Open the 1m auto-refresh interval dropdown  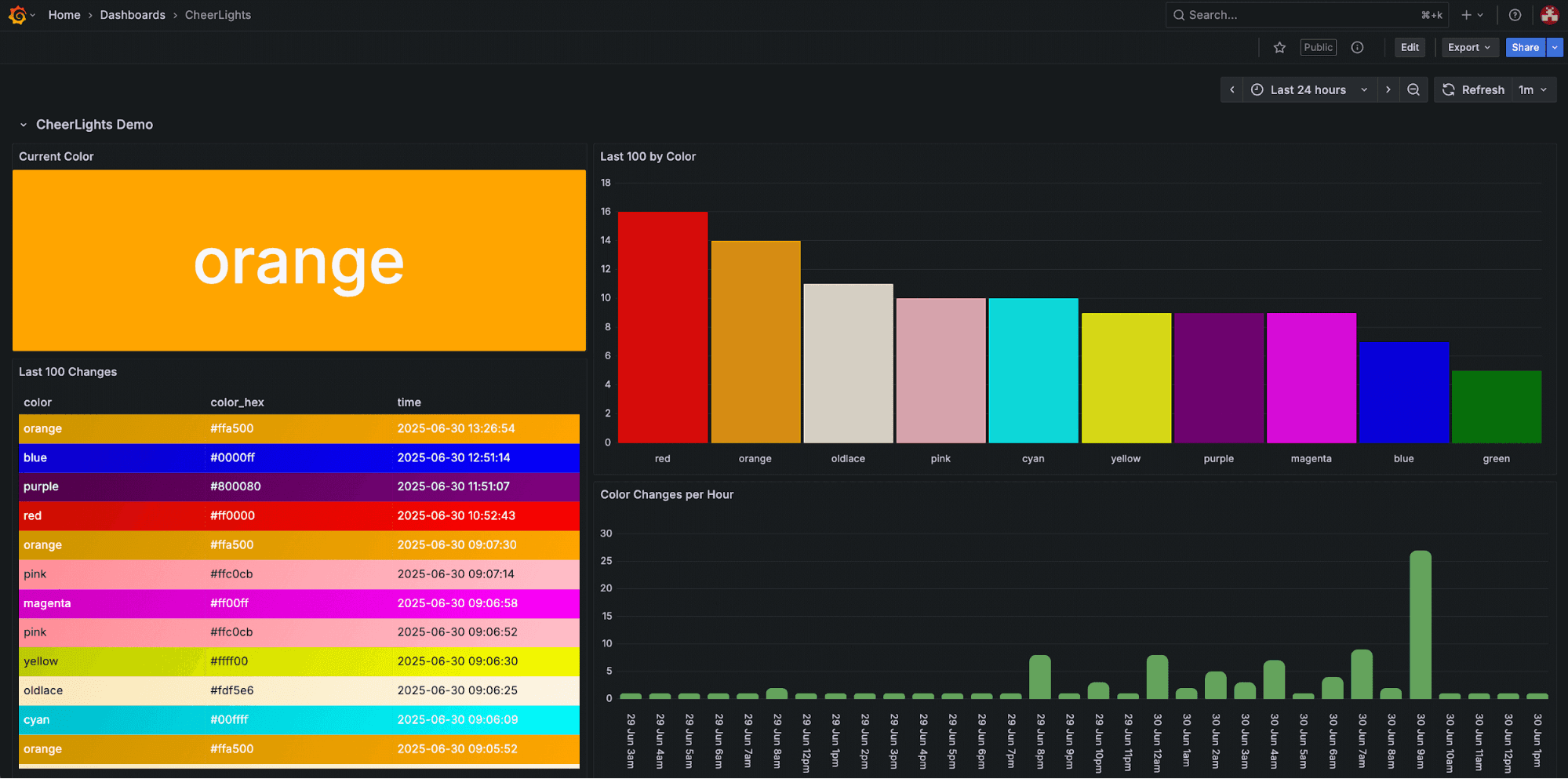pos(1533,89)
